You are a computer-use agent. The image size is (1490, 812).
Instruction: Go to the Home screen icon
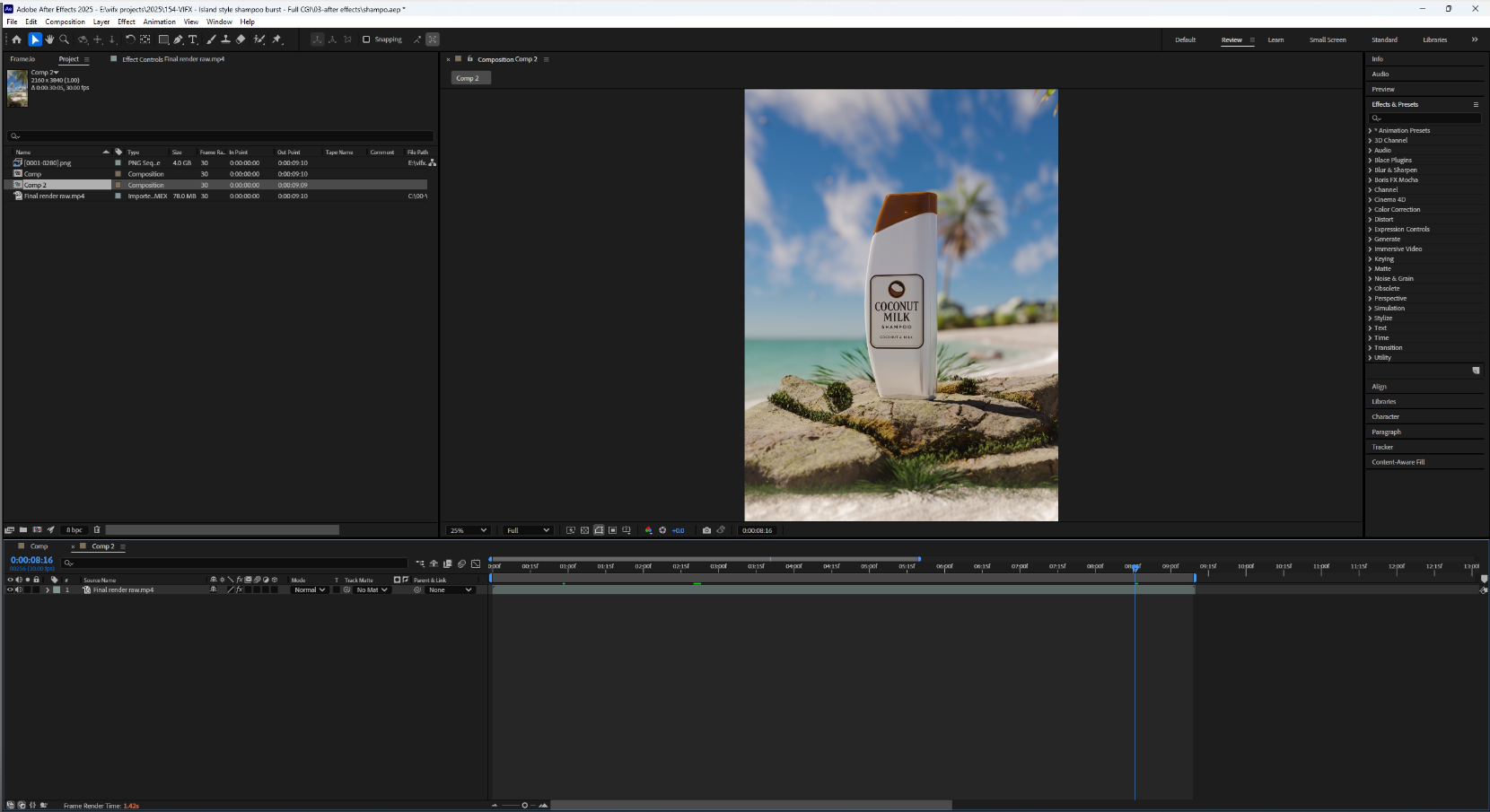tap(16, 39)
